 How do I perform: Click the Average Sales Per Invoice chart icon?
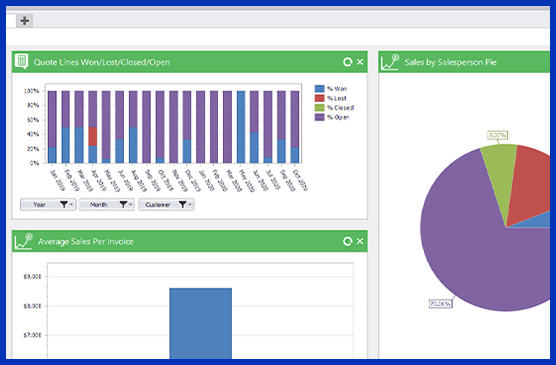[24, 241]
